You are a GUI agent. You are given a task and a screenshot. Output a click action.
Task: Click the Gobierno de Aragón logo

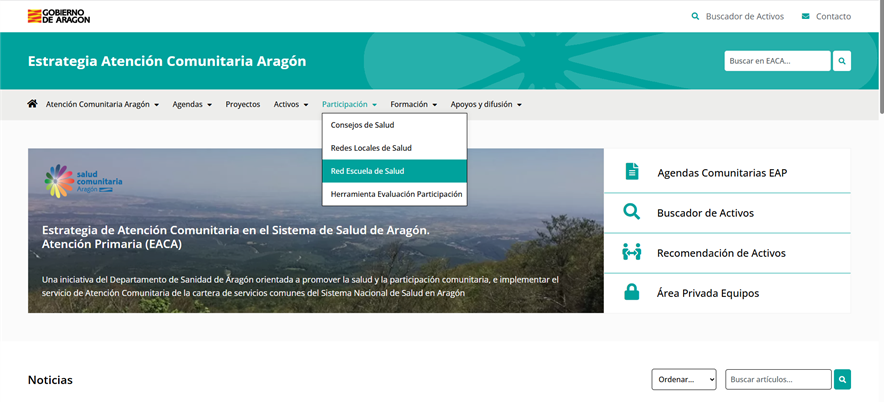click(x=58, y=16)
